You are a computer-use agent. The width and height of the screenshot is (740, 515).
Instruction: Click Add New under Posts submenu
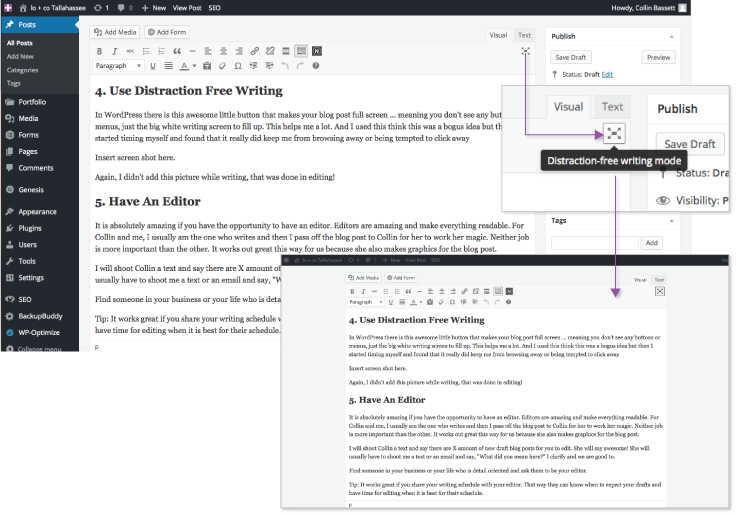pyautogui.click(x=20, y=57)
